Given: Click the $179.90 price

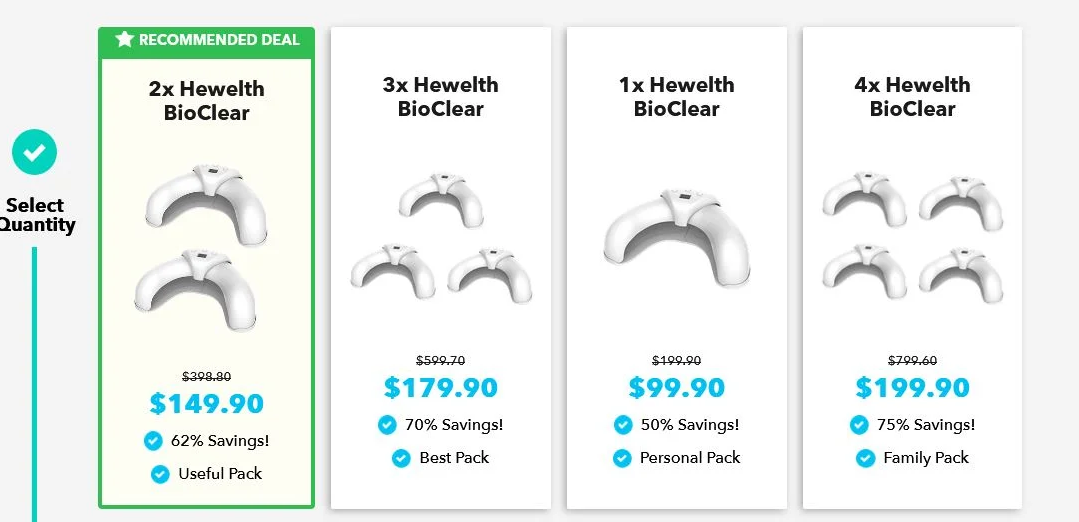Looking at the screenshot, I should click(440, 388).
